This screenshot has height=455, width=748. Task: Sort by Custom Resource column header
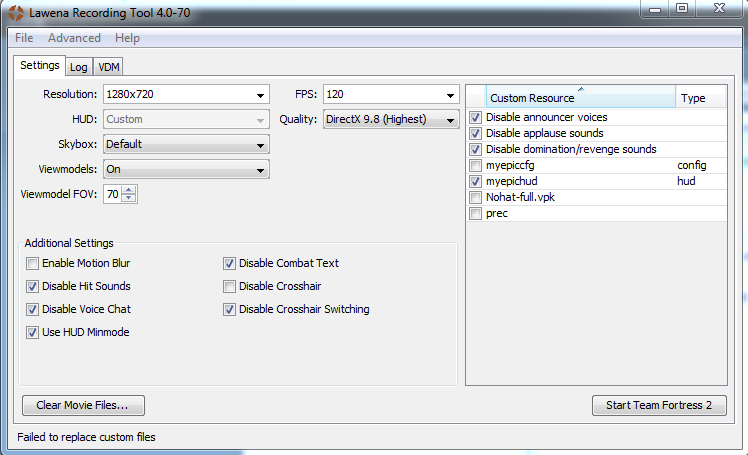click(x=581, y=97)
